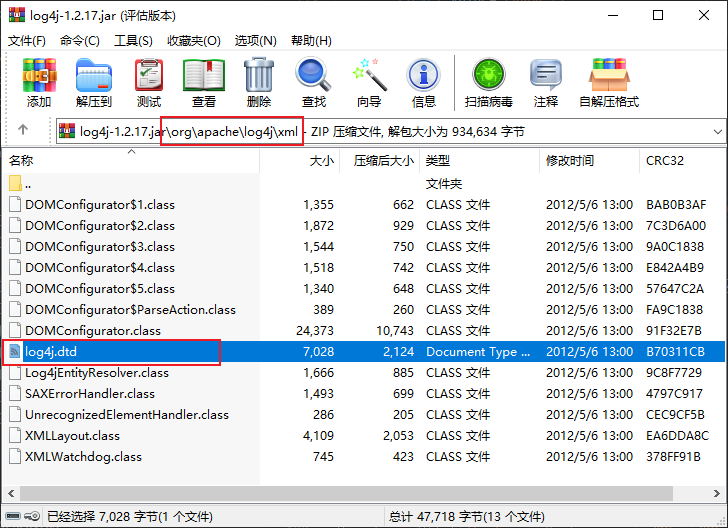
Task: Click the log4j.dtd file icon
Action: (x=15, y=352)
